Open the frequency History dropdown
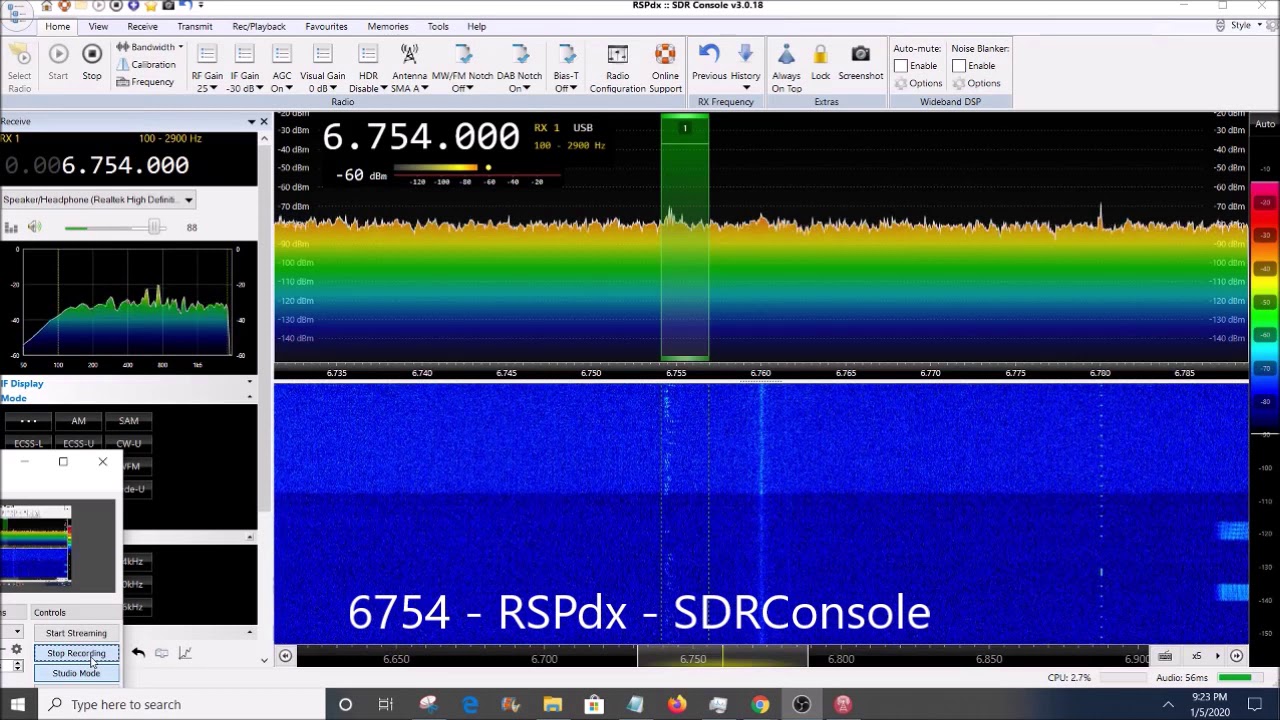1280x720 pixels. tap(745, 68)
